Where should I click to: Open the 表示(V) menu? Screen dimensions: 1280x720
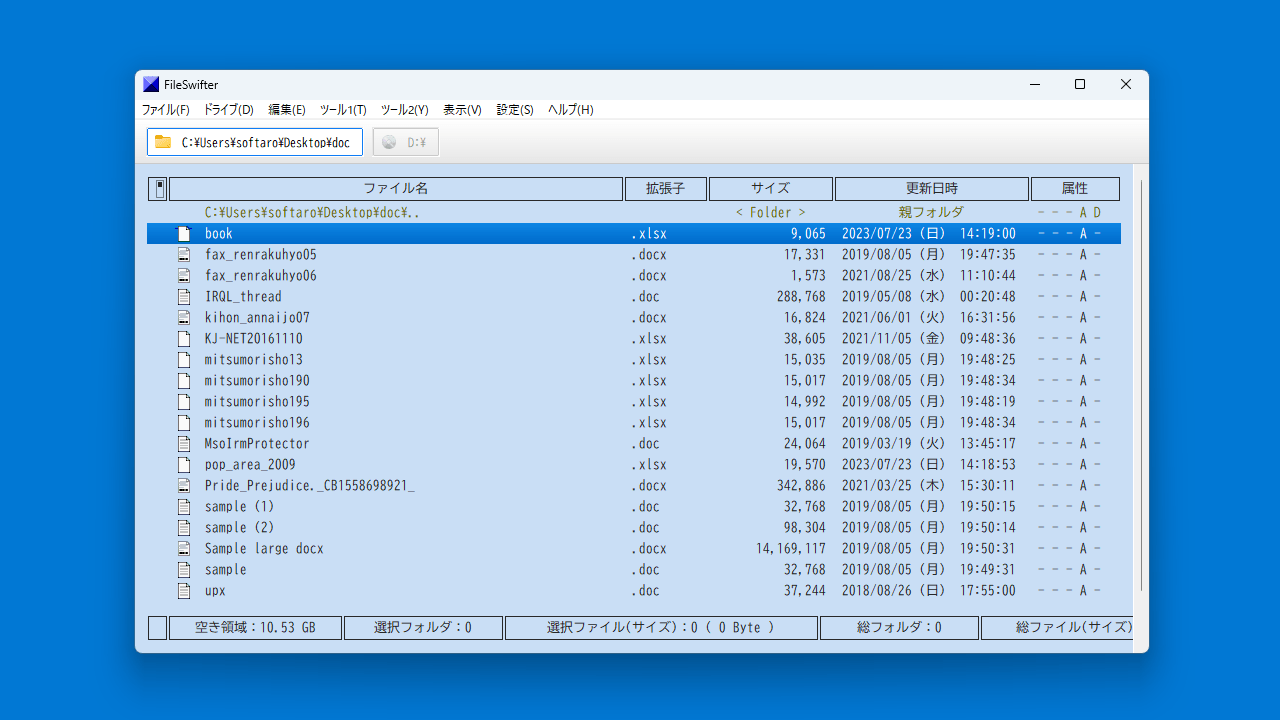pos(462,110)
